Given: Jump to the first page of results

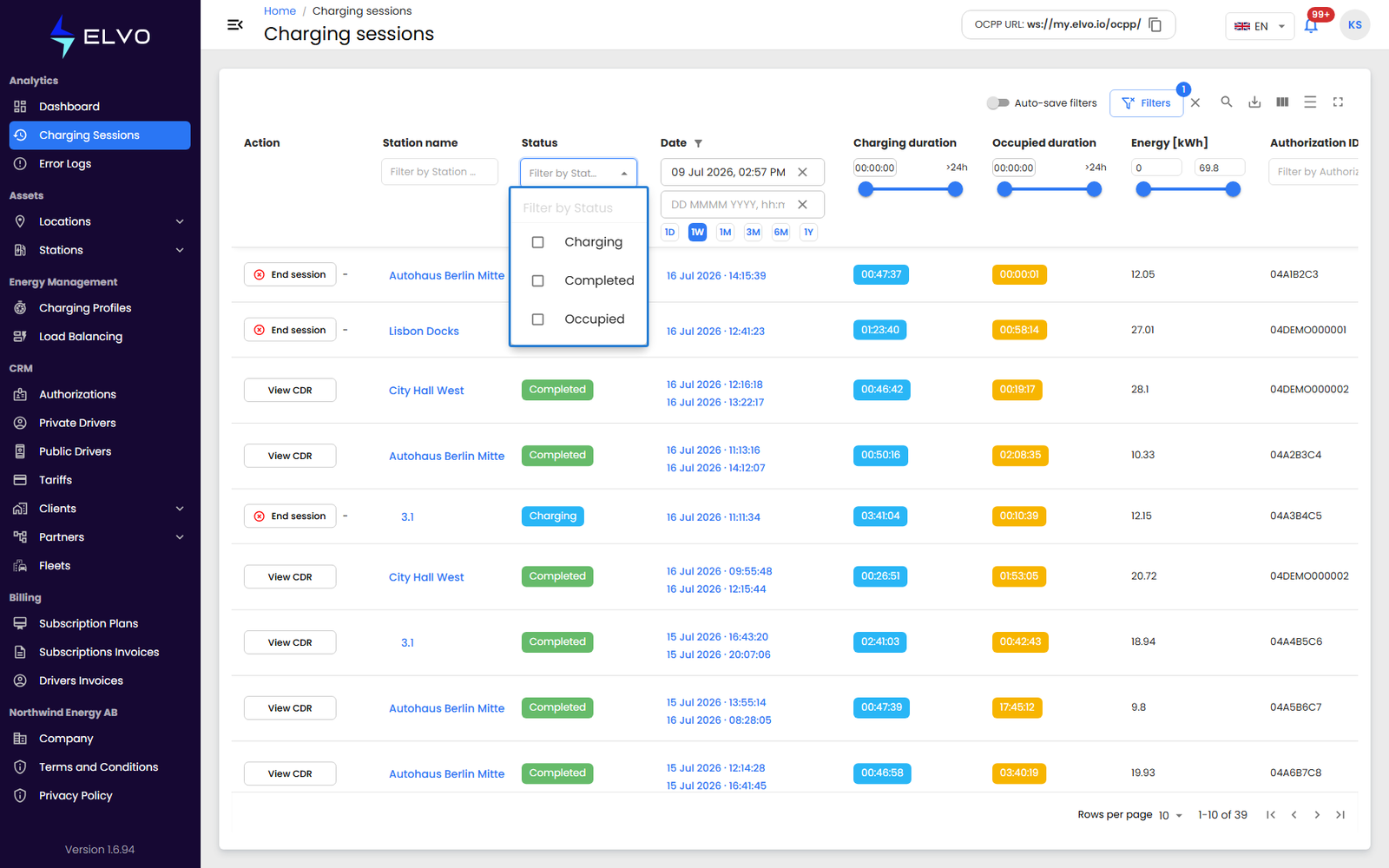Looking at the screenshot, I should (x=1271, y=814).
